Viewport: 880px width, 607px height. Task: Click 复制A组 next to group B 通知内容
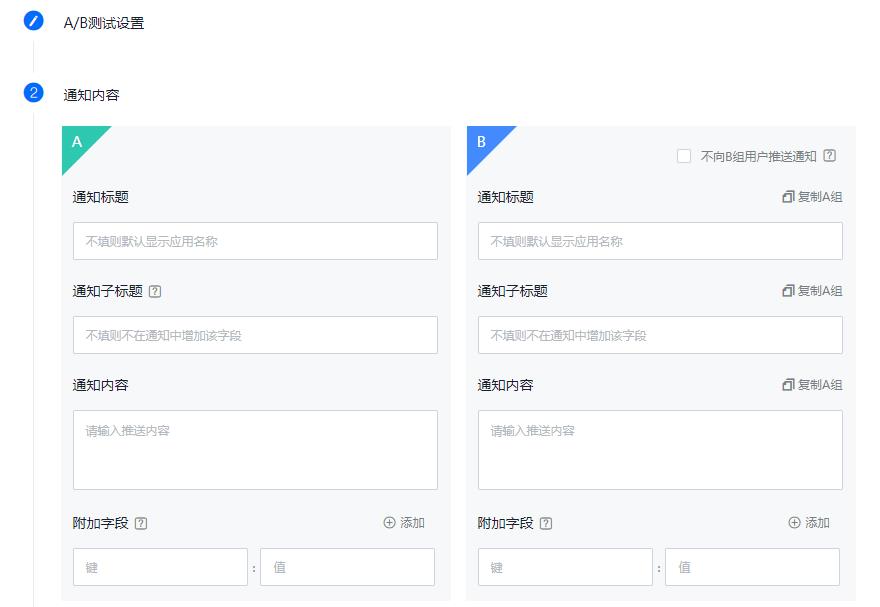(x=812, y=385)
